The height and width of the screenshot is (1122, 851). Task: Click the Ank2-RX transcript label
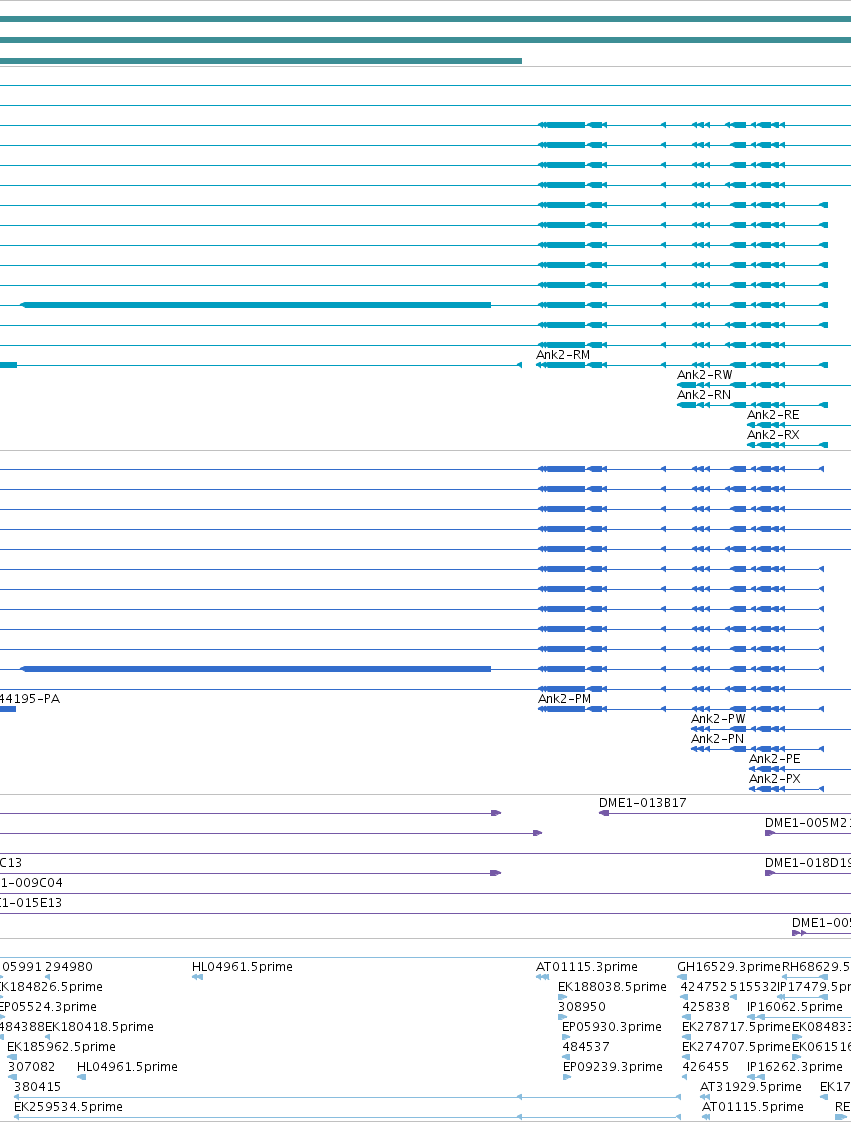pos(773,435)
